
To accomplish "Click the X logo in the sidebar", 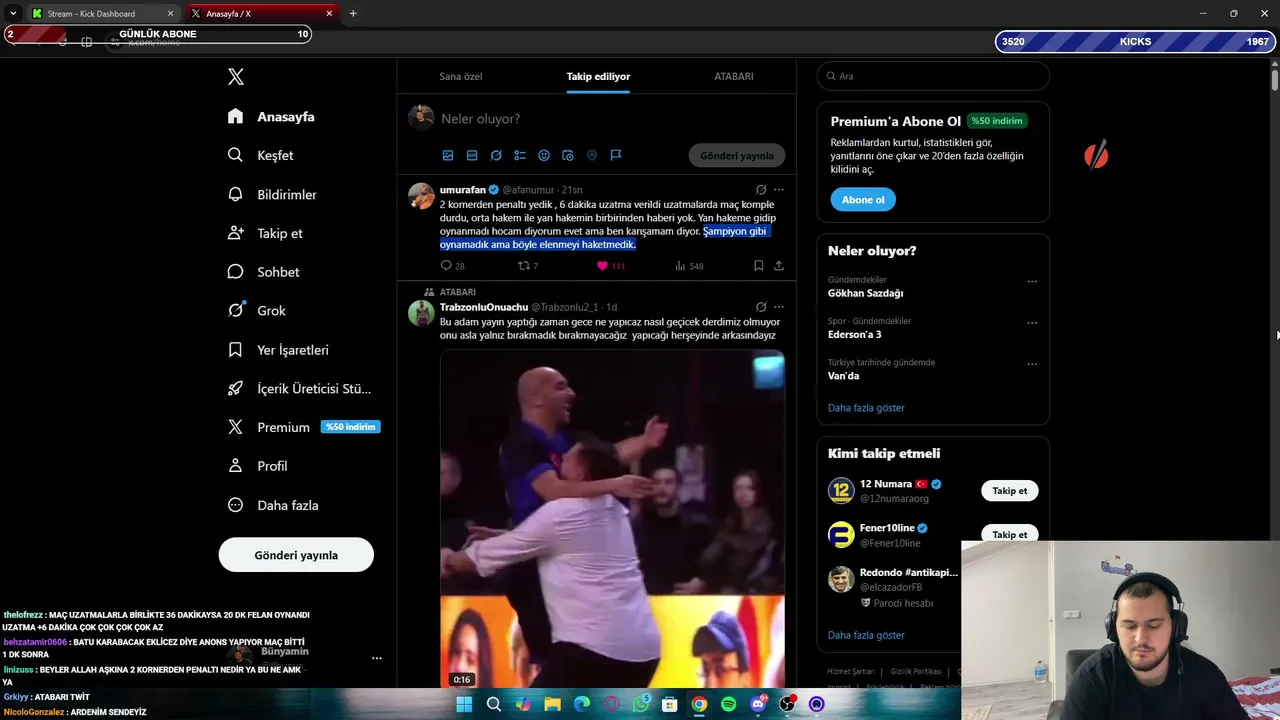I will point(235,77).
